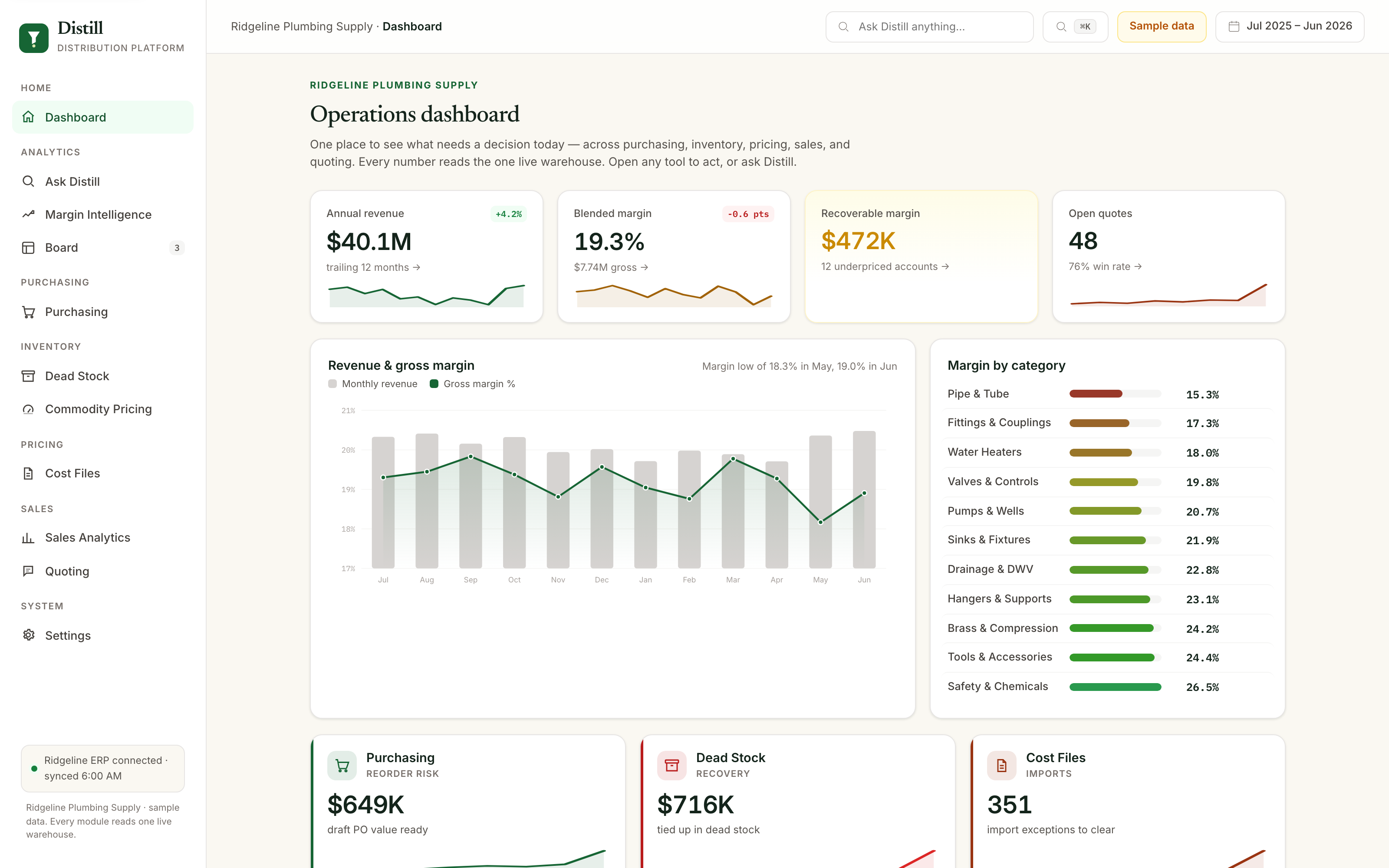Click the Safety & Chemicals margin bar

click(x=1115, y=687)
